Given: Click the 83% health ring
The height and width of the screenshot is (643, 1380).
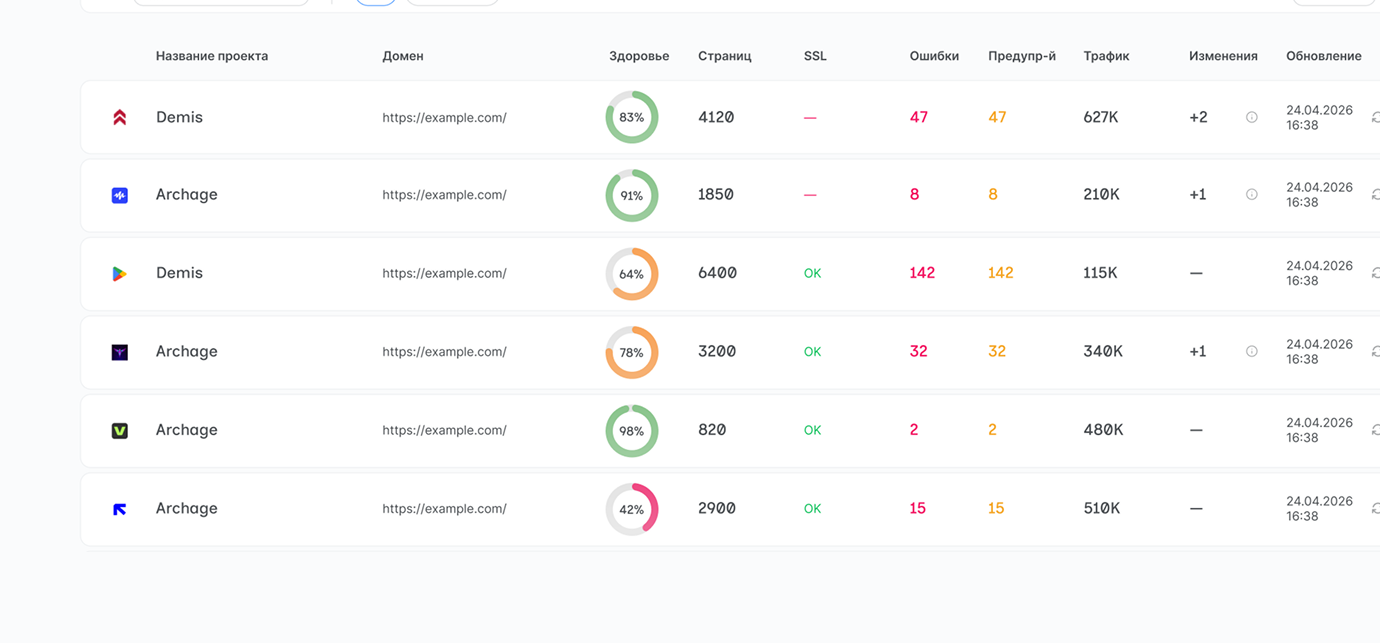Looking at the screenshot, I should click(x=632, y=117).
